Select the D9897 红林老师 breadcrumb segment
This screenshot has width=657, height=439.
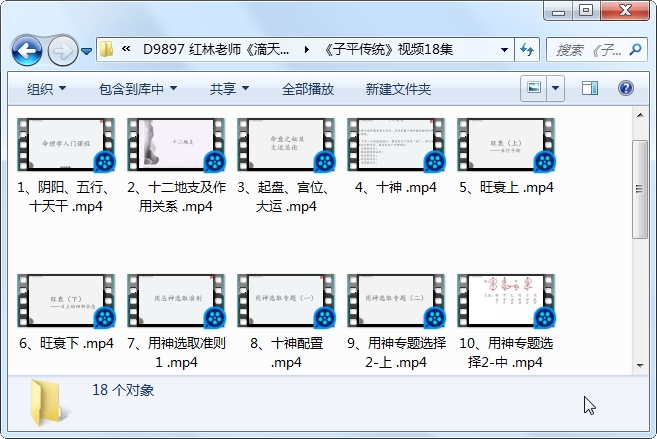216,49
